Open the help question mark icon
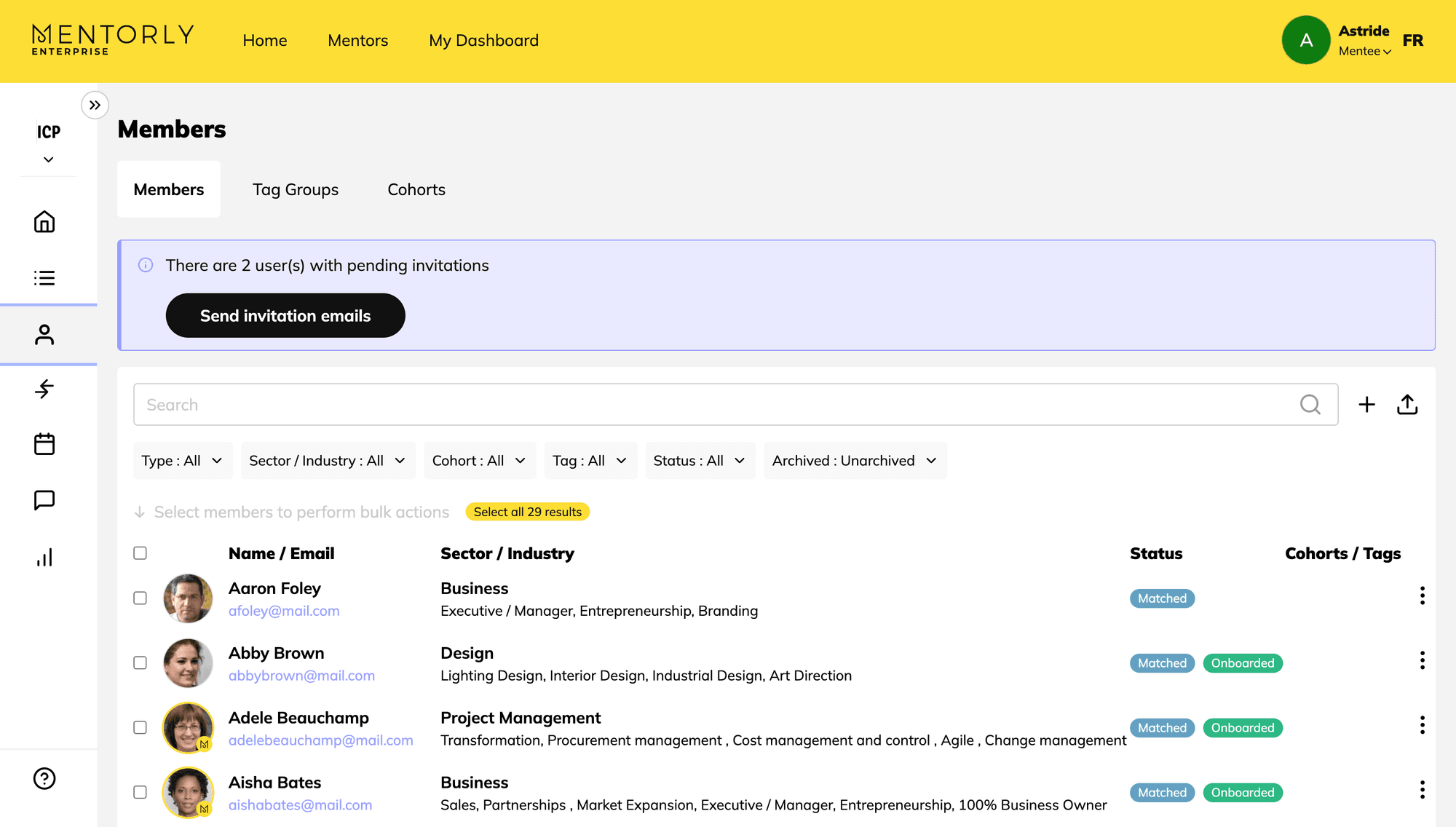The width and height of the screenshot is (1456, 827). pyautogui.click(x=44, y=778)
